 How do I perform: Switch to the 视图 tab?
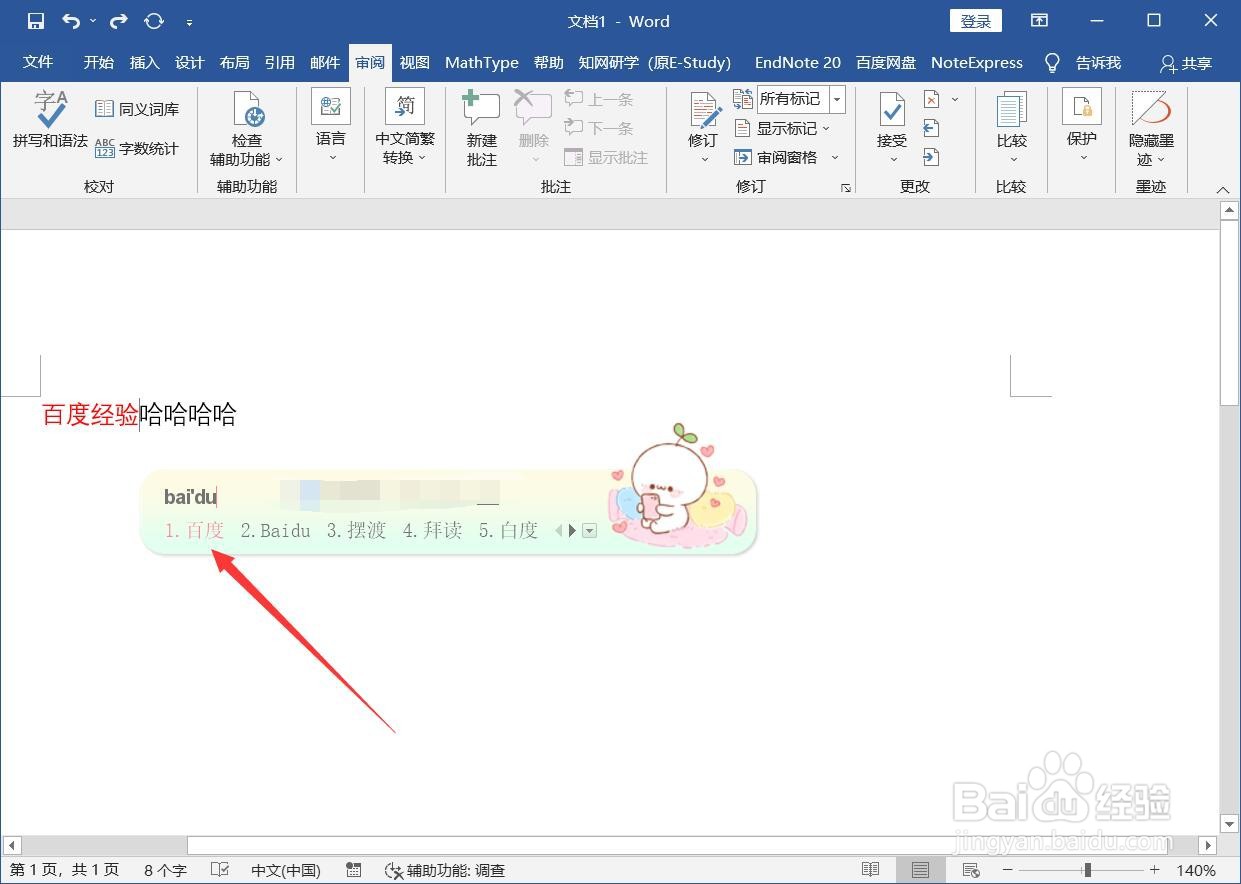[414, 62]
